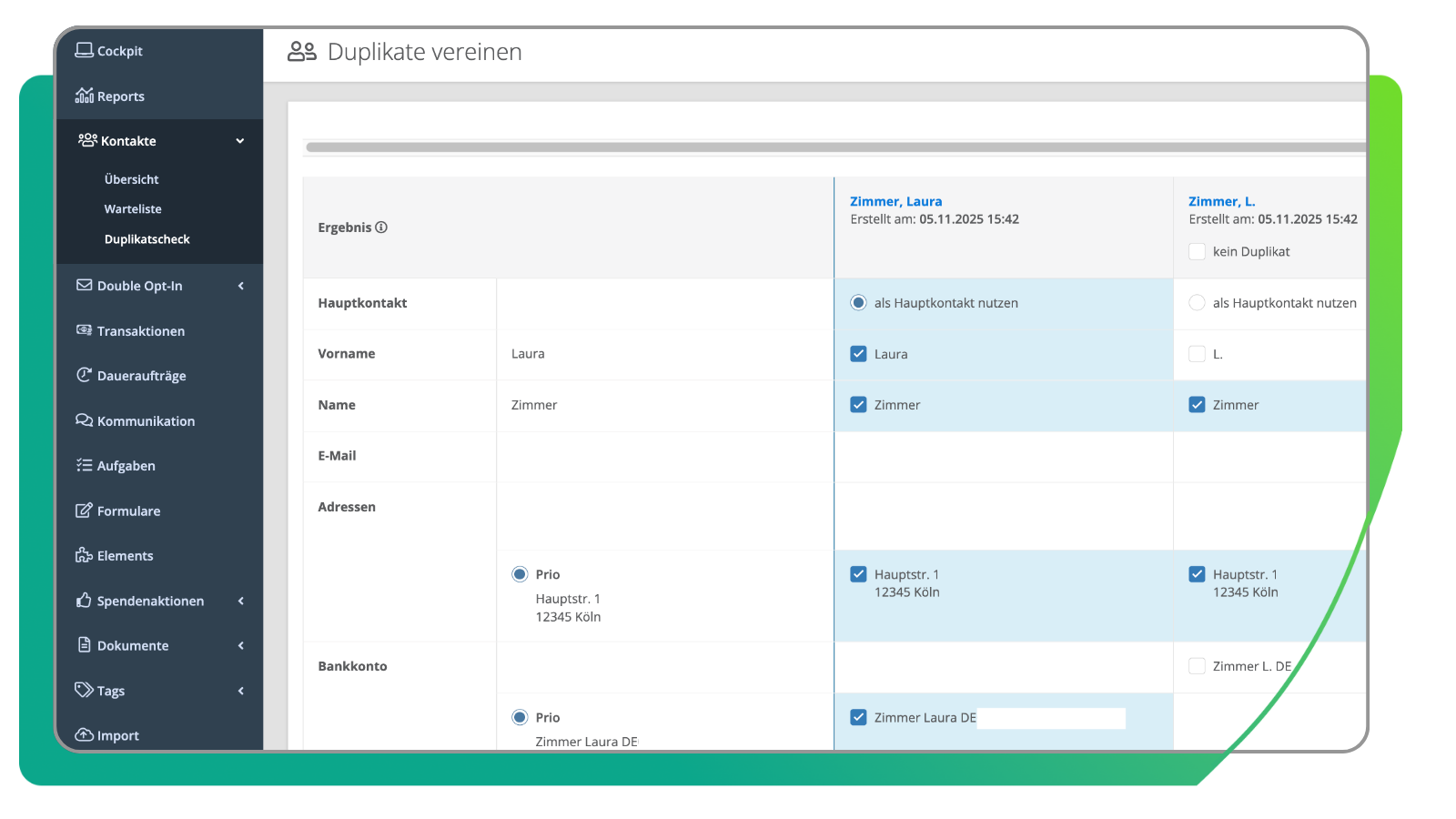Open the 'Zimmer, Laura' contact link

895,201
